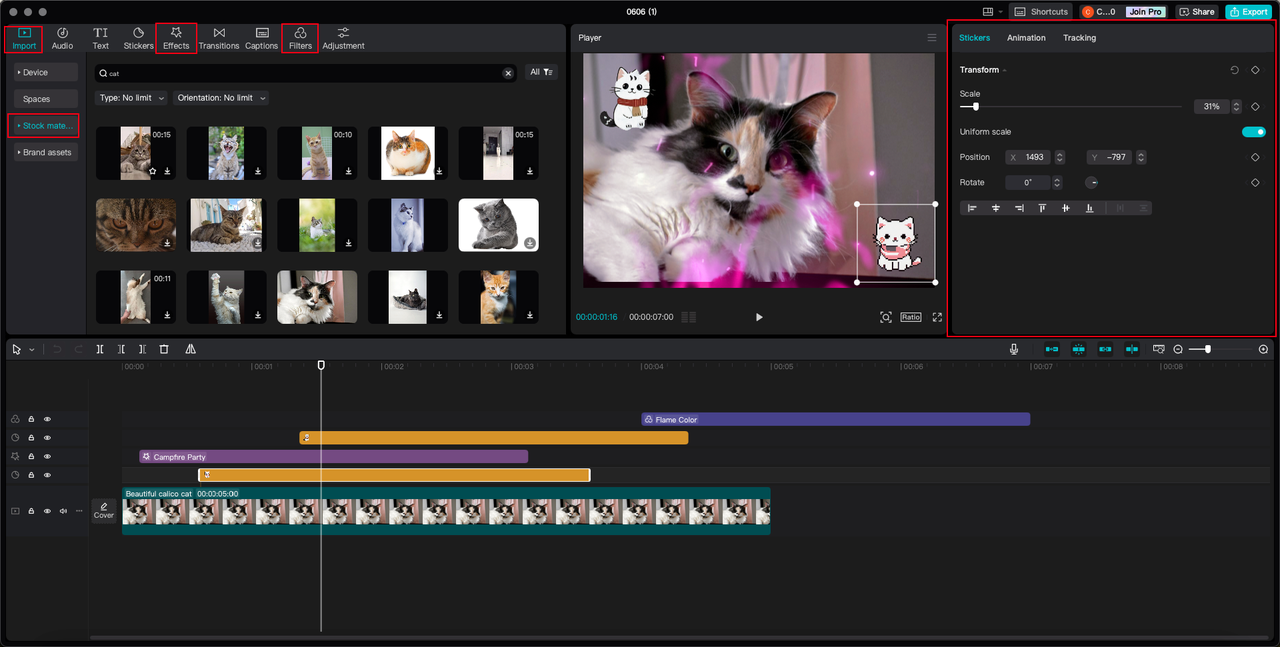Clear the cat search field
This screenshot has height=647, width=1280.
[x=508, y=73]
